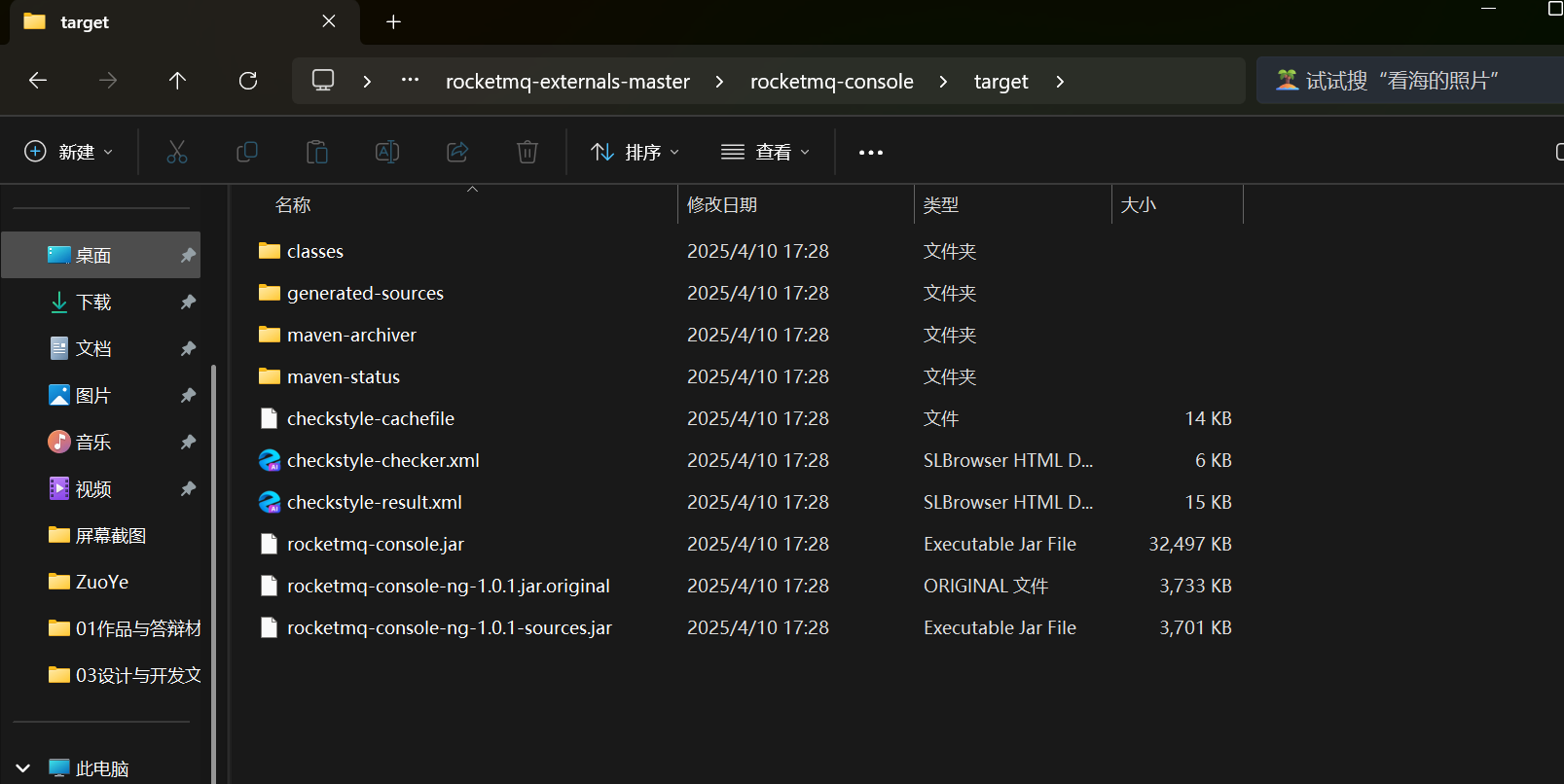Click the Delete trash can icon
Screen dimensions: 1564x784
tap(527, 152)
